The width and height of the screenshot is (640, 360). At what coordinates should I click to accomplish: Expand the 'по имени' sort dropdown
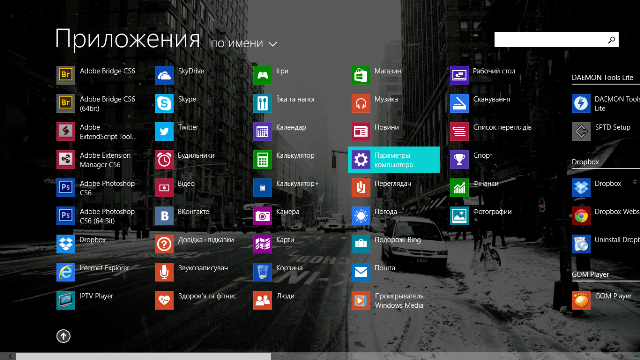click(244, 43)
